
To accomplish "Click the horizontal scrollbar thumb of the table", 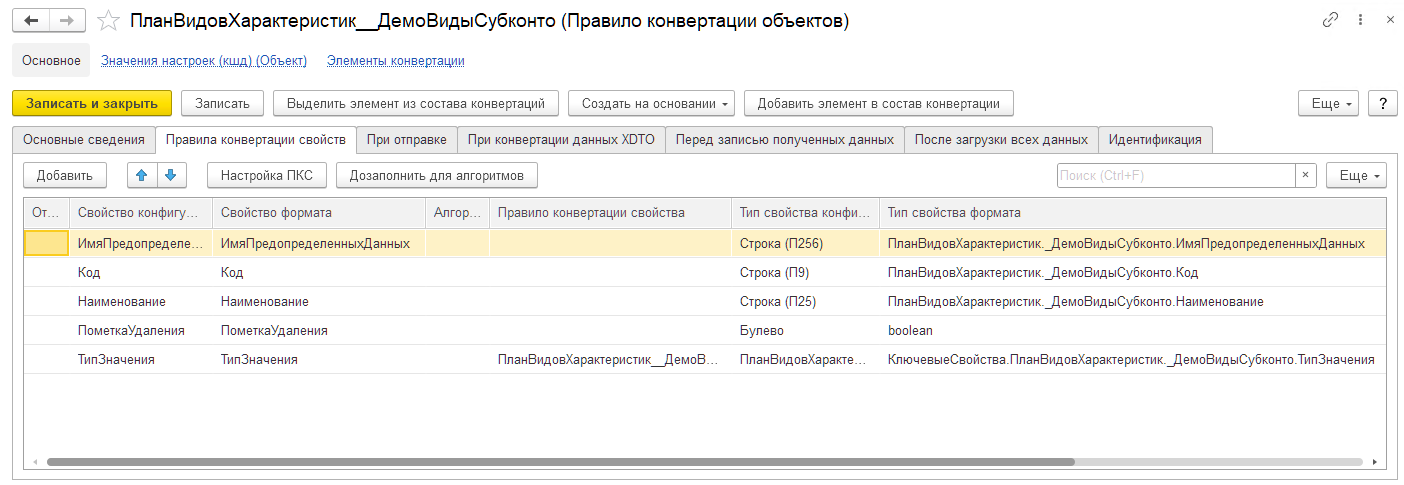I will 560,463.
